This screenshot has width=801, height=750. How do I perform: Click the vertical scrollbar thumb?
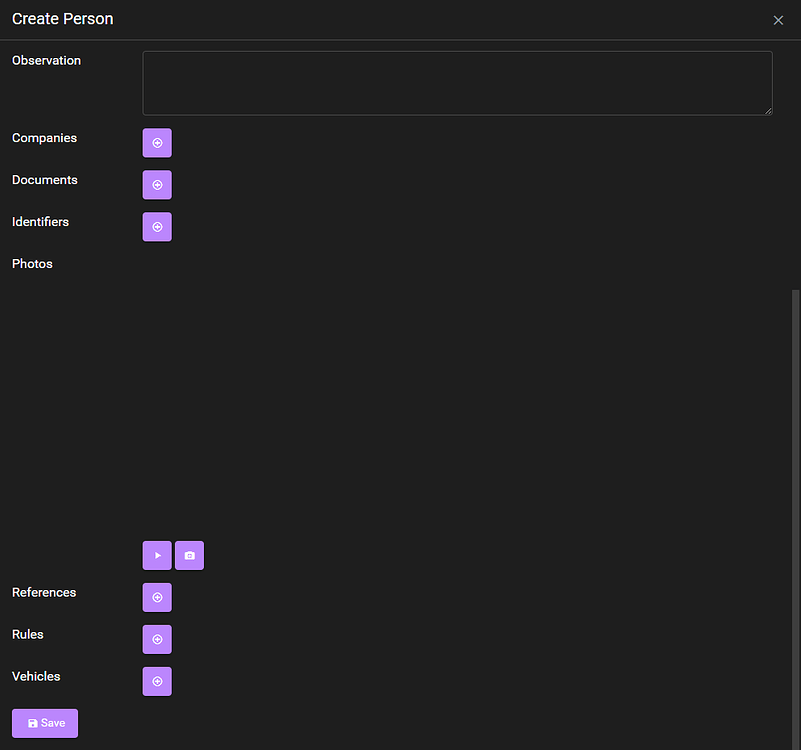click(795, 520)
